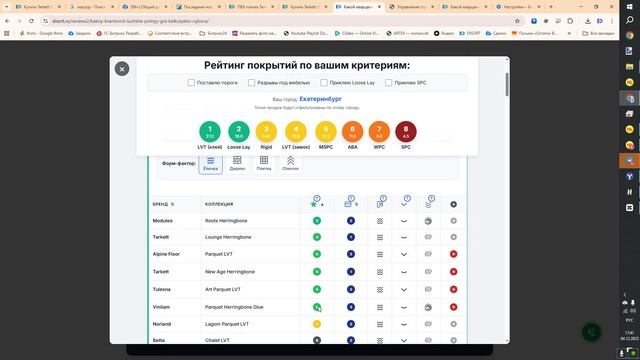640x360 pixels.
Task: Pick rank 5 MSPC circle
Action: (326, 132)
